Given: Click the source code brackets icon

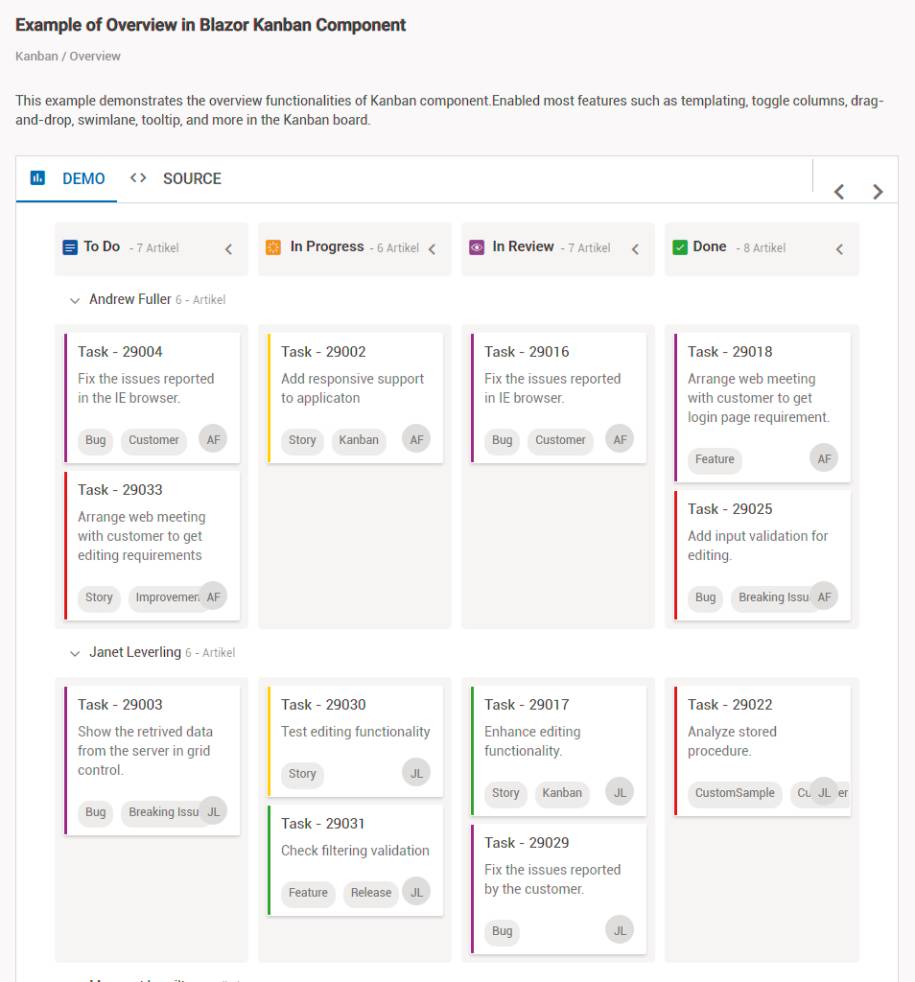Looking at the screenshot, I should [x=139, y=178].
